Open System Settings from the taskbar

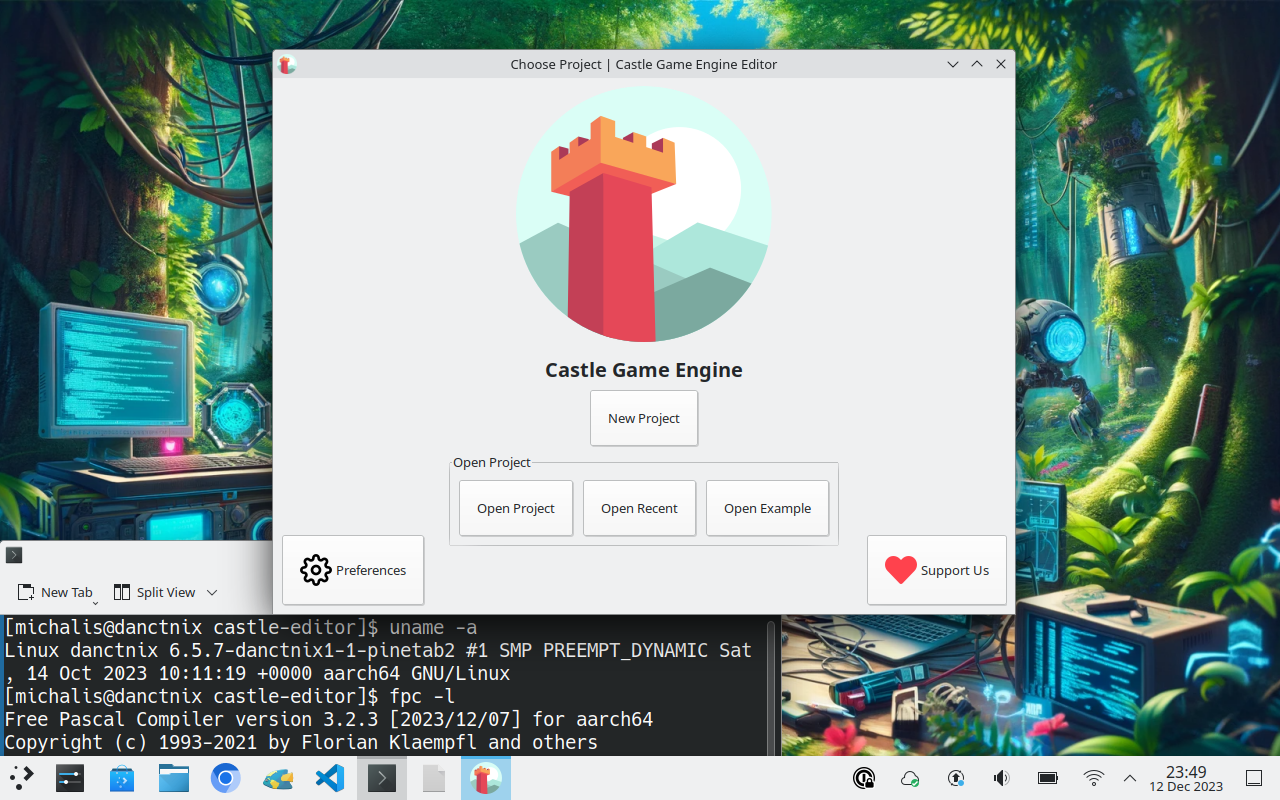pos(70,778)
